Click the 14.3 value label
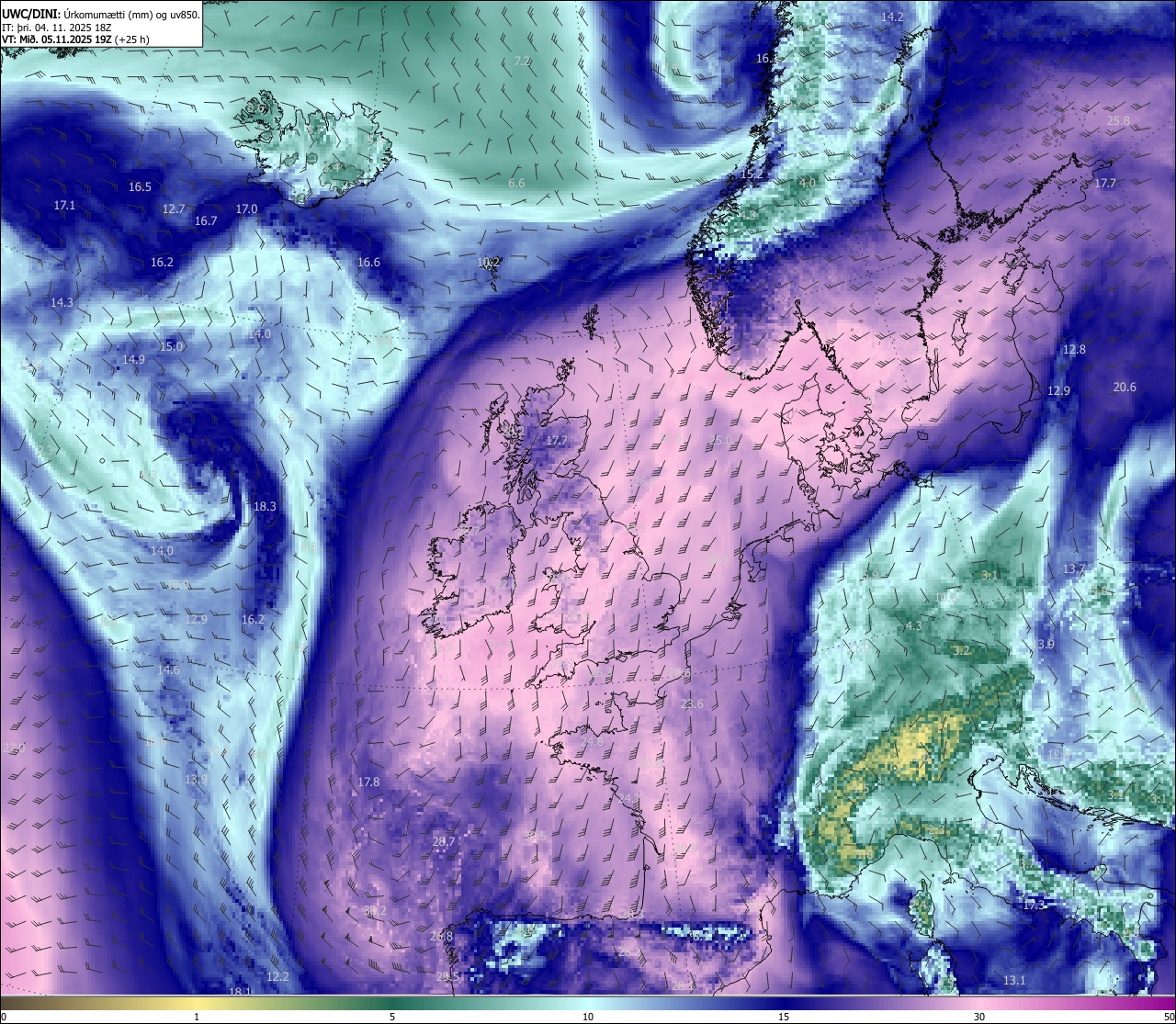Viewport: 1176px width, 1024px height. [x=62, y=302]
